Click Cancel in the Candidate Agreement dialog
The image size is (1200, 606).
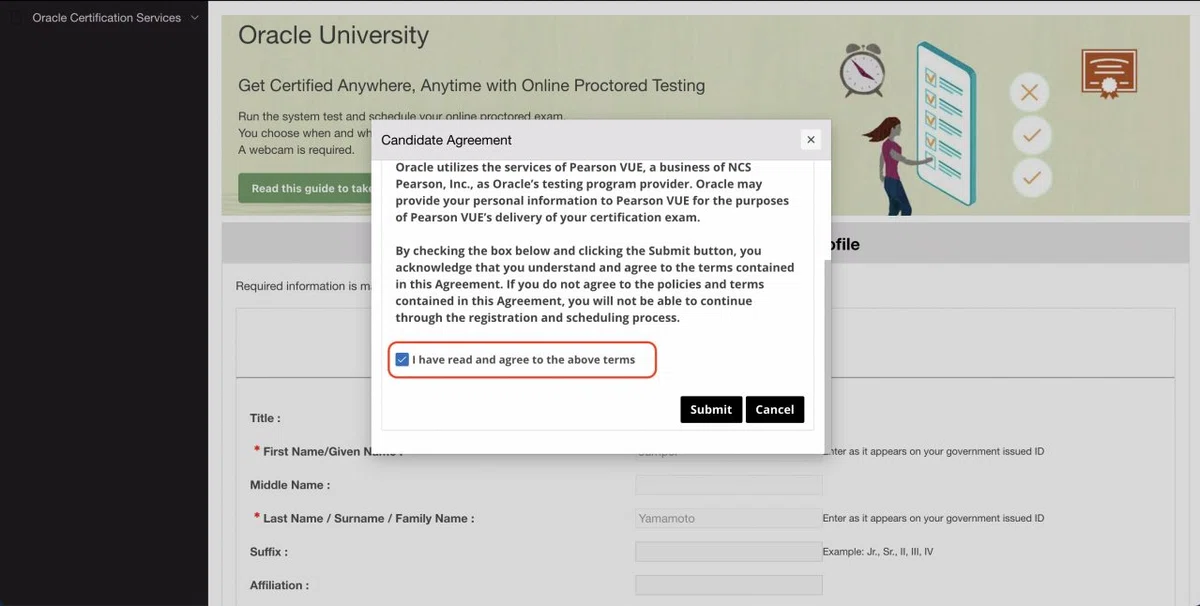(x=775, y=409)
